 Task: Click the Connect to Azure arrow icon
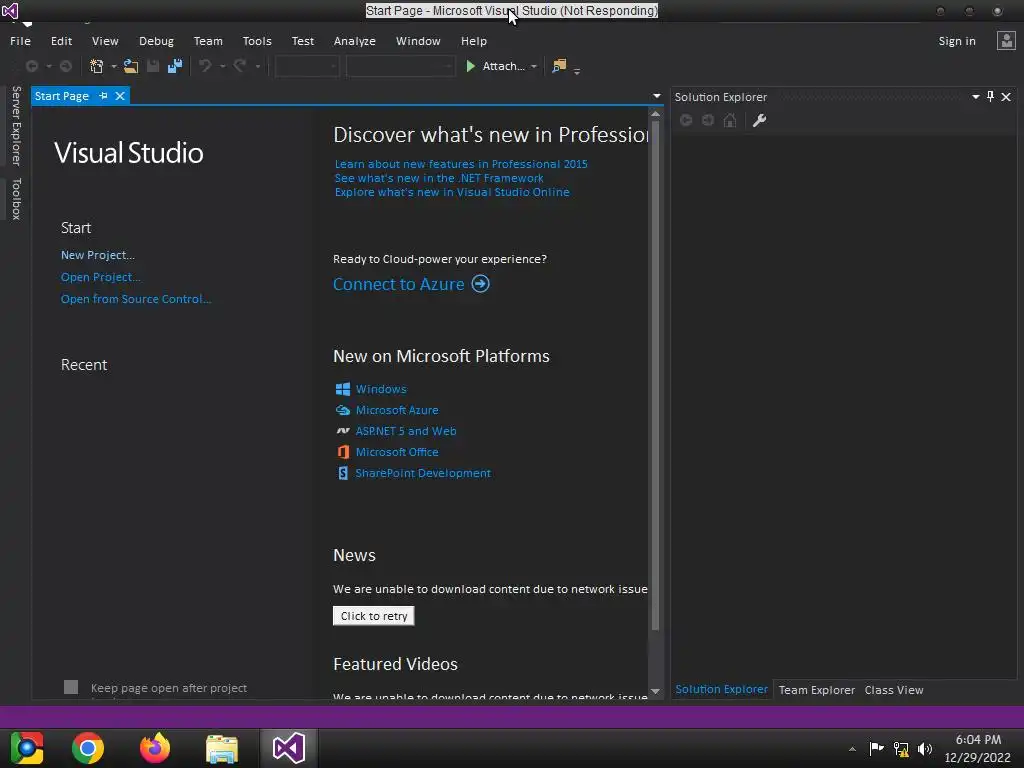[481, 284]
